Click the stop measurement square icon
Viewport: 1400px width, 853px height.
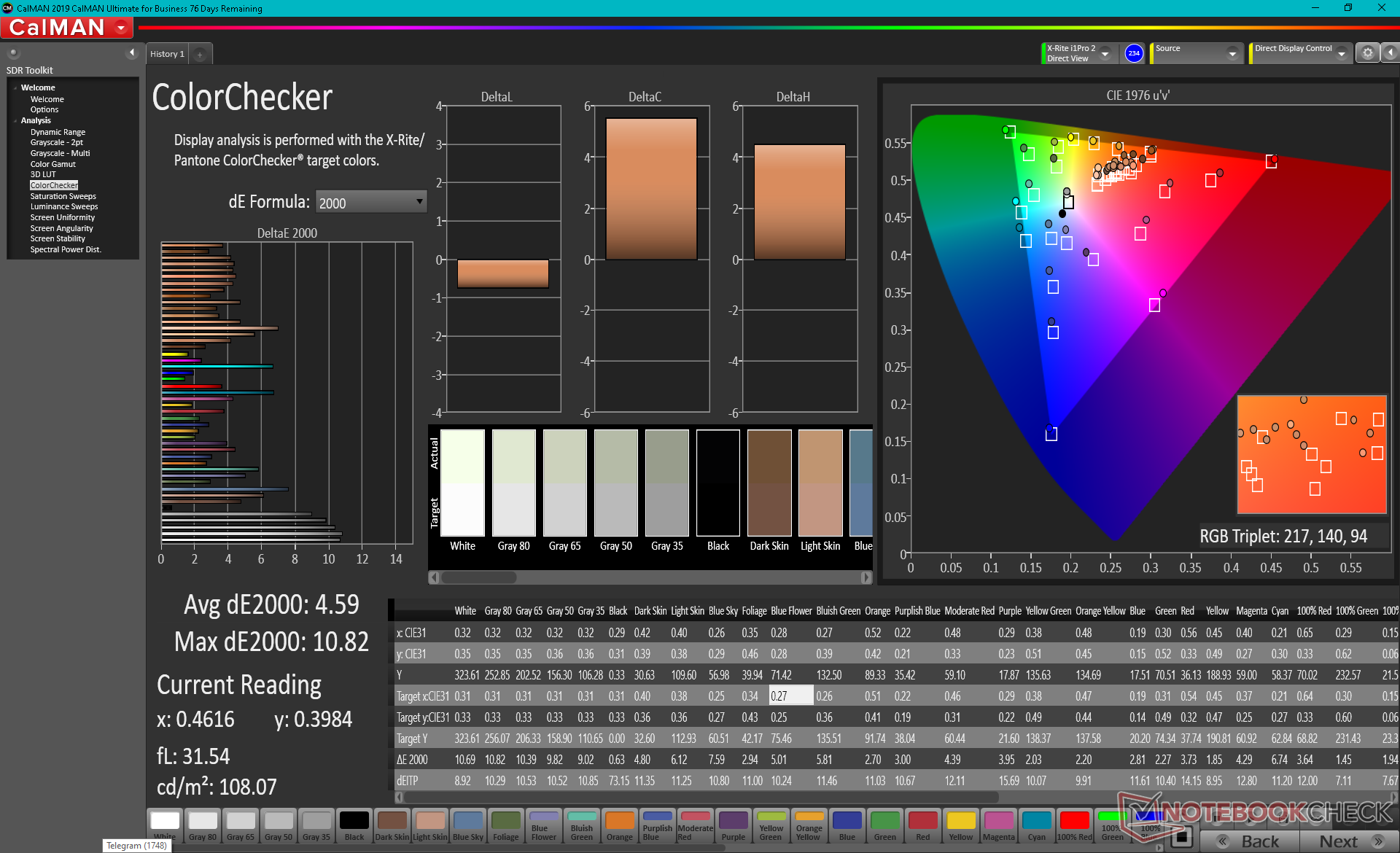pos(1181,836)
